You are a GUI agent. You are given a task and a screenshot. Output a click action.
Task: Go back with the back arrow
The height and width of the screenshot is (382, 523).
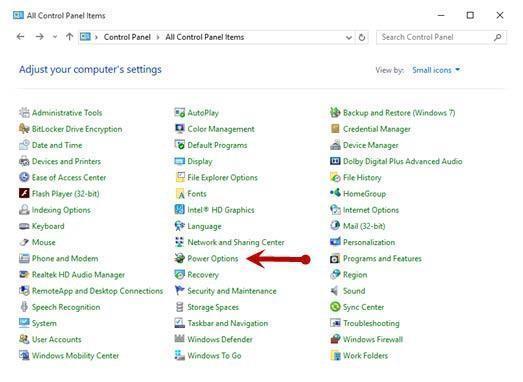[x=21, y=37]
